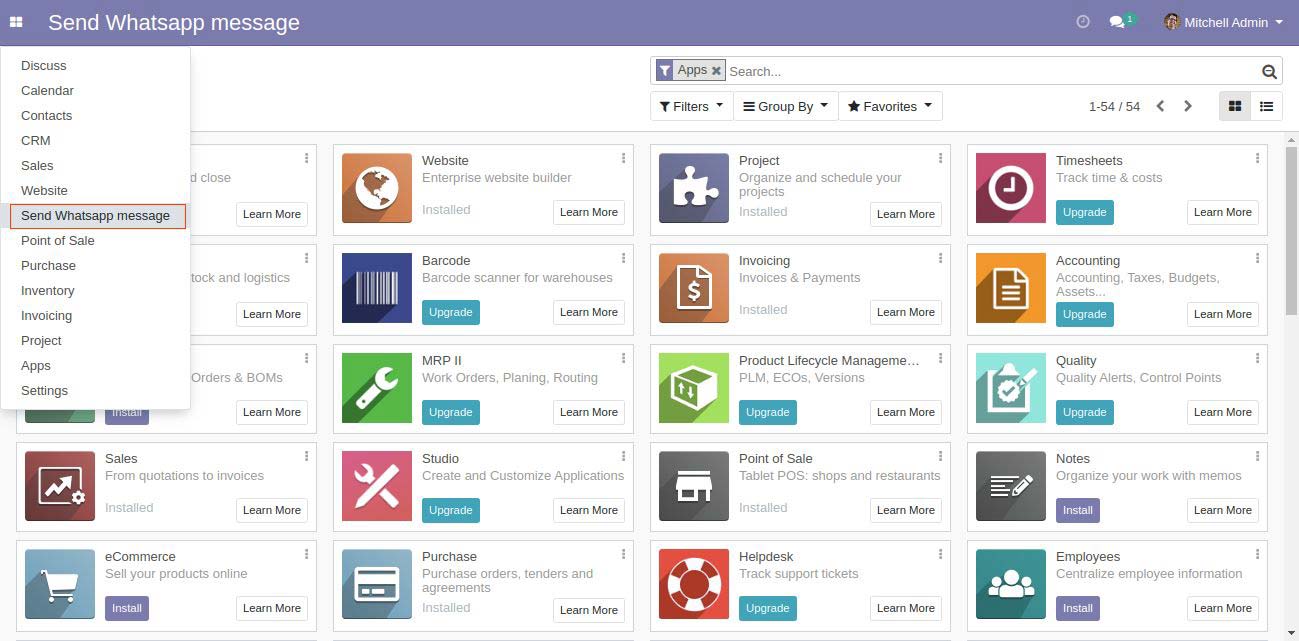Image resolution: width=1299 pixels, height=641 pixels.
Task: Switch to list view
Action: pyautogui.click(x=1266, y=106)
